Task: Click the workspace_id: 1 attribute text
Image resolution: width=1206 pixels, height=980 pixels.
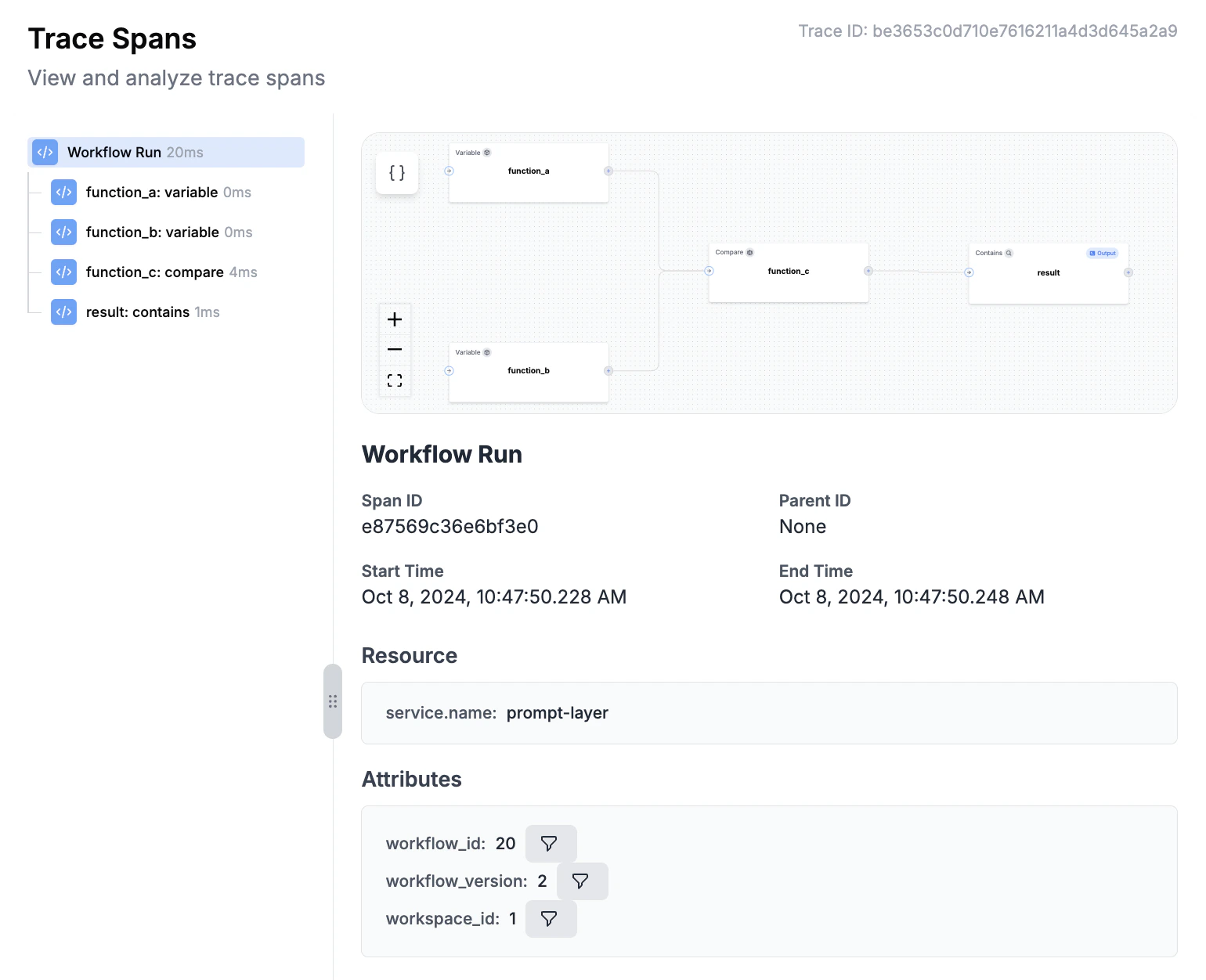Action: [451, 919]
